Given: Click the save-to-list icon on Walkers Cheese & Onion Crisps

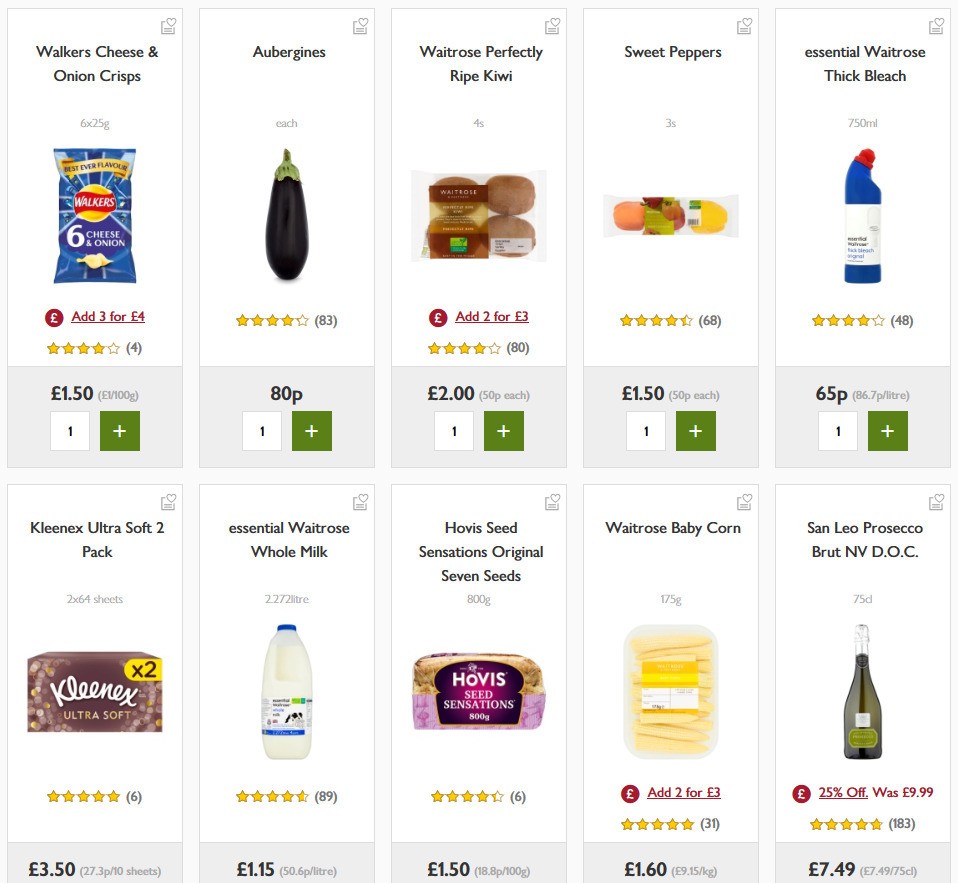Looking at the screenshot, I should click(x=168, y=25).
